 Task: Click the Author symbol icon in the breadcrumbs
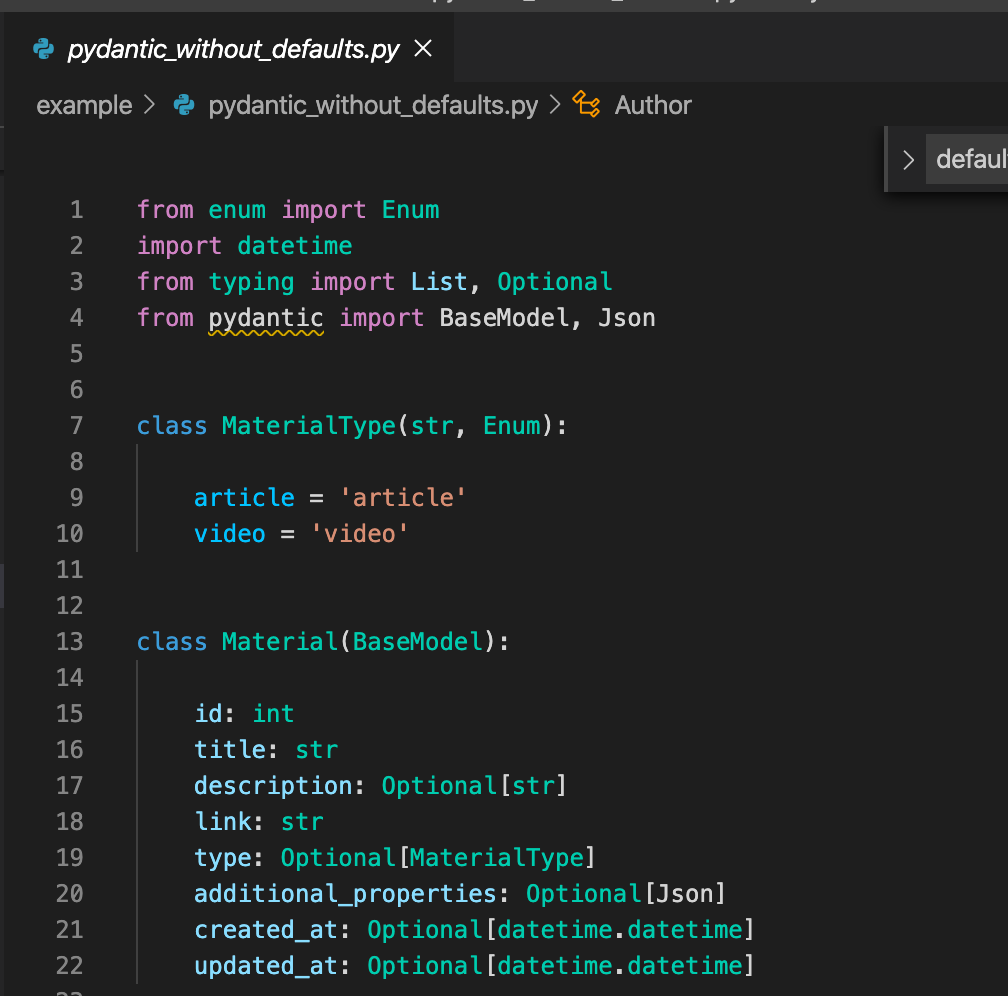pos(586,104)
